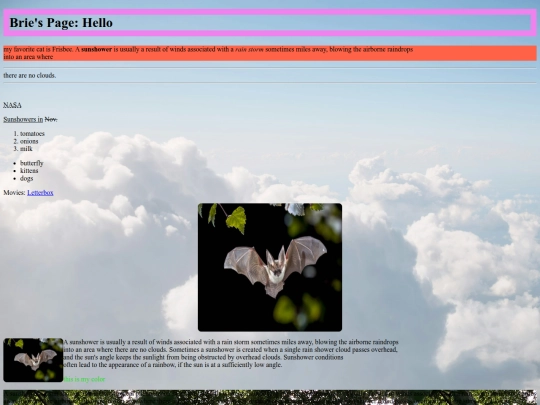Click the 'Movies:' label
This screenshot has width=540, height=405.
14,193
